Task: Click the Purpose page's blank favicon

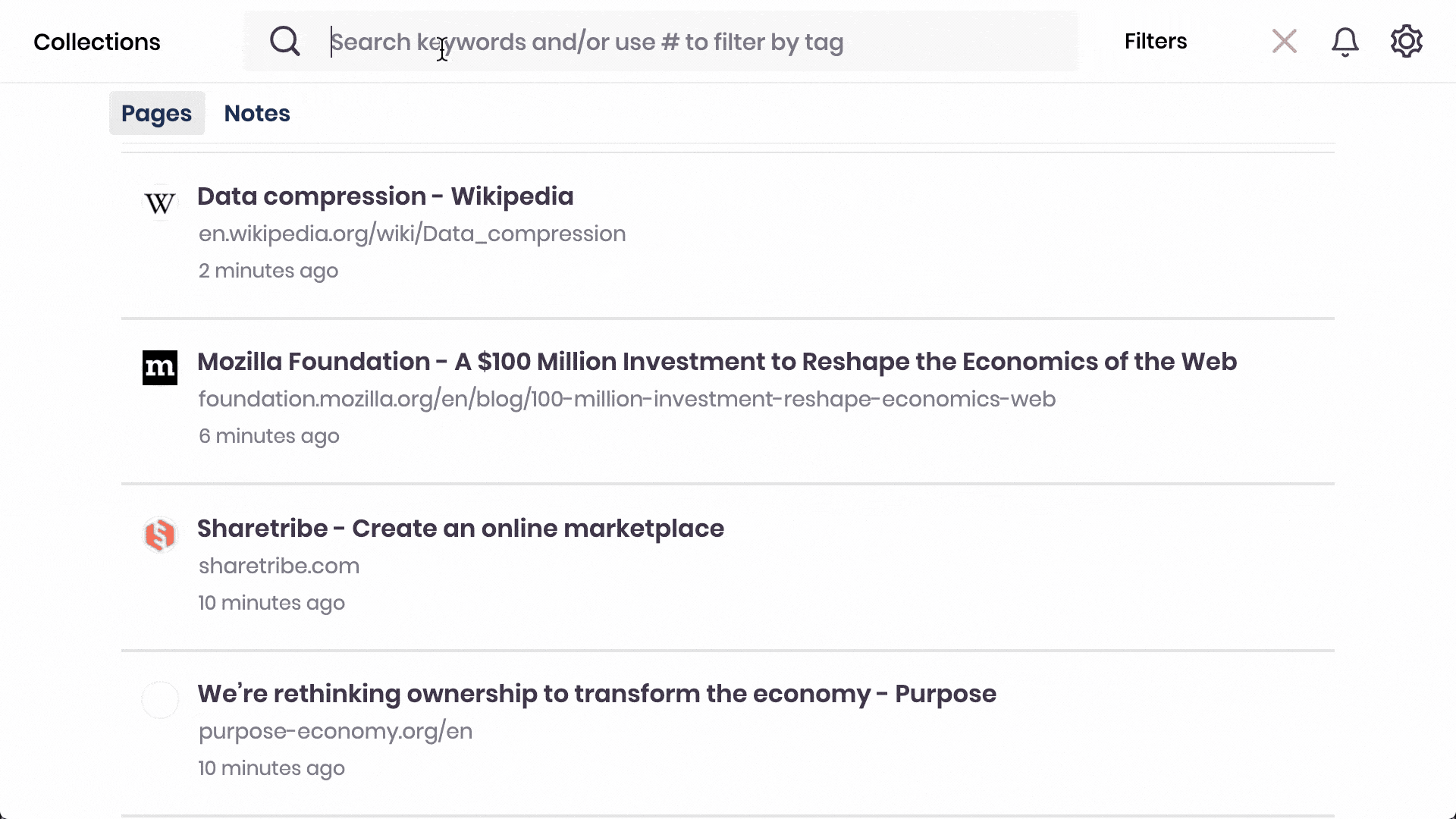Action: point(160,700)
